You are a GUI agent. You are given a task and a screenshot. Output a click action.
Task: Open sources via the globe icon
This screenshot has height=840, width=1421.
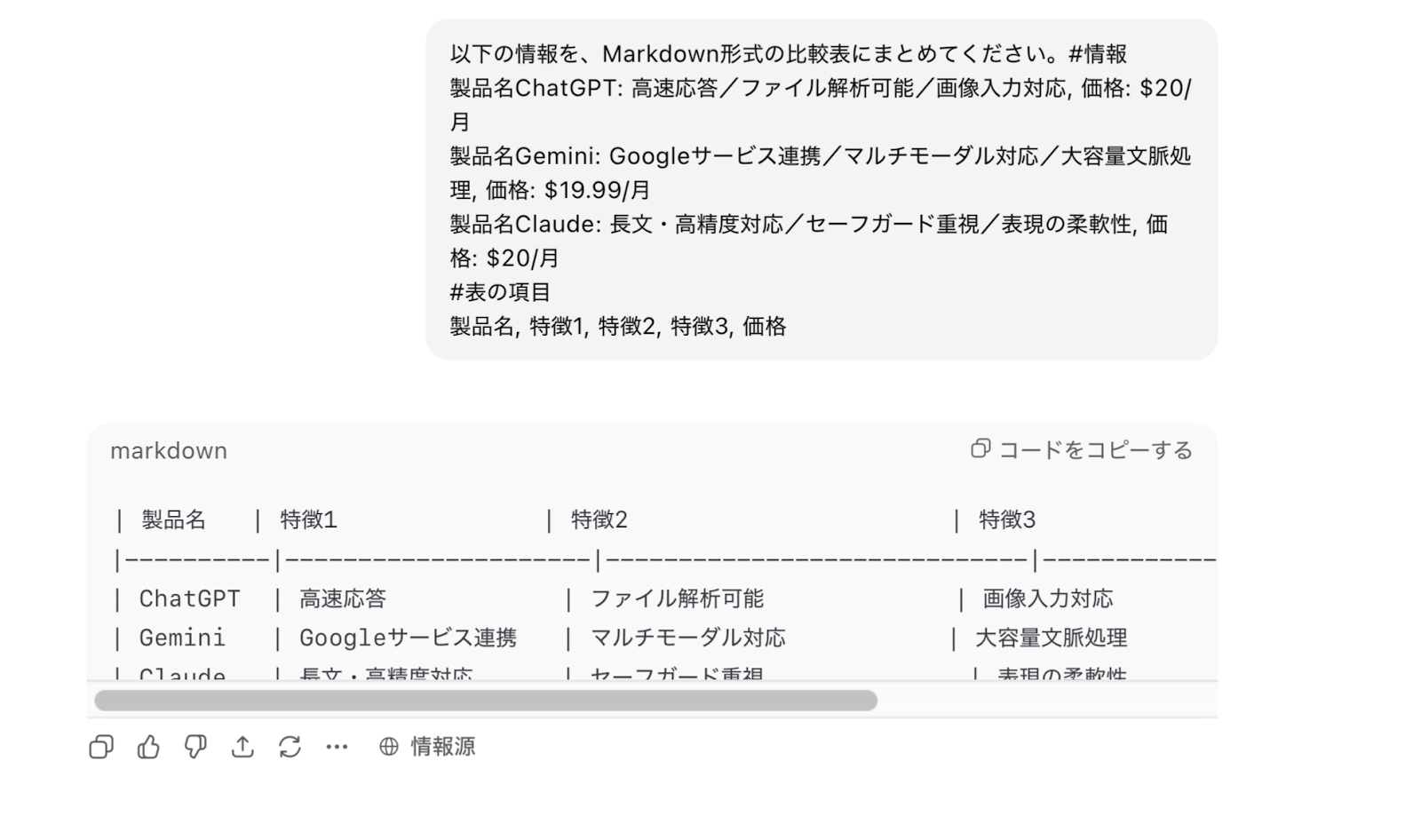point(387,747)
